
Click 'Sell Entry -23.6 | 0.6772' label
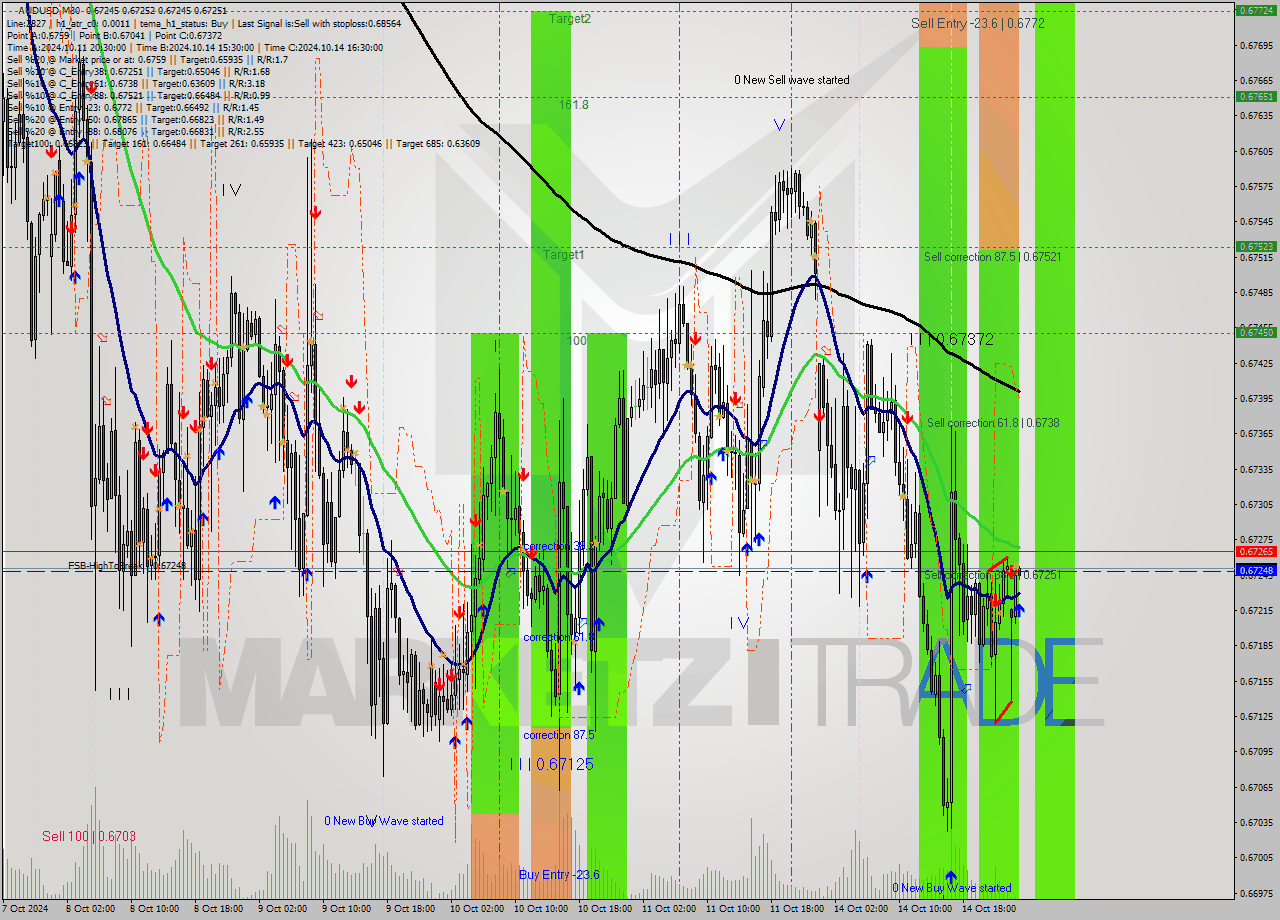978,23
